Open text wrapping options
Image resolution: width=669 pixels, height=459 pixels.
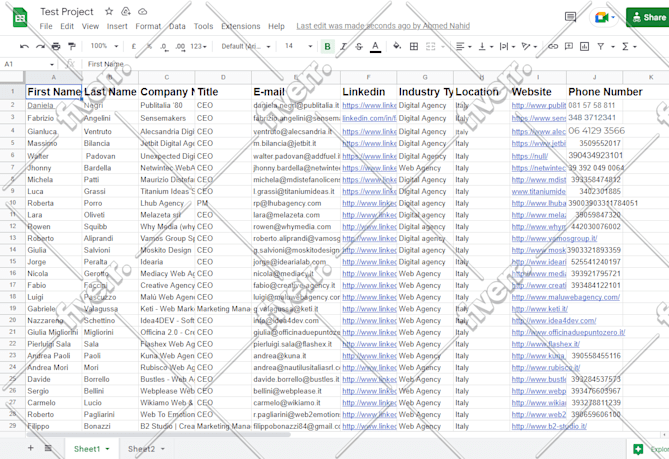coord(507,46)
